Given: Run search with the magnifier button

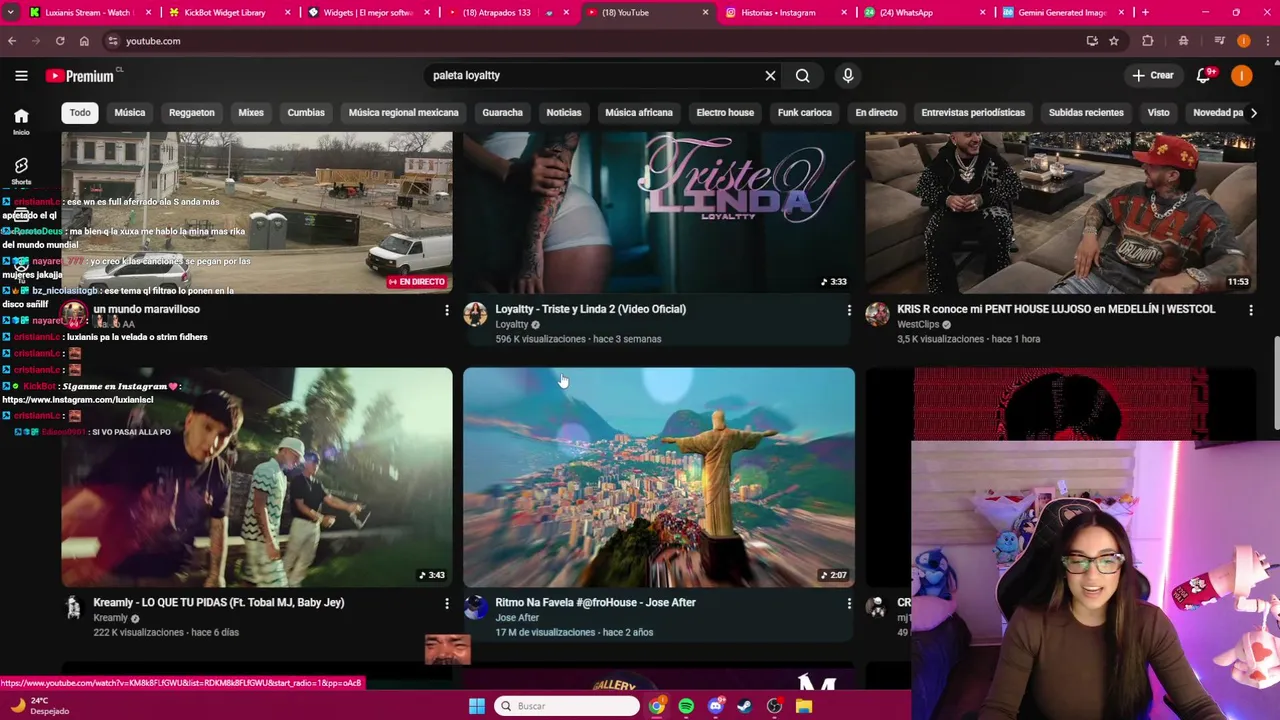Looking at the screenshot, I should 802,75.
